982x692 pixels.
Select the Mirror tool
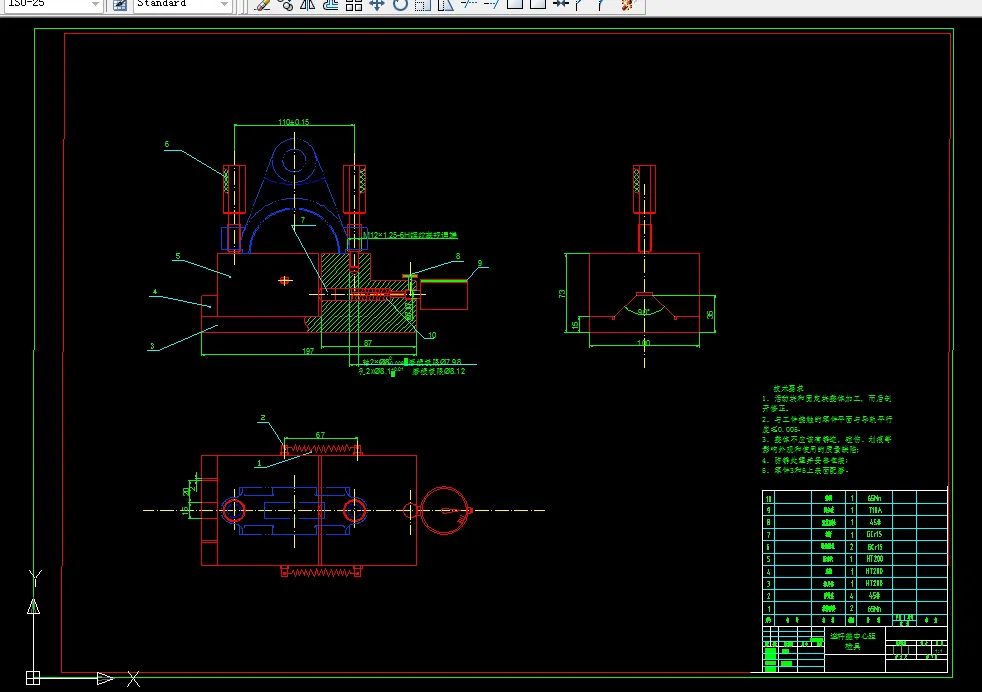[308, 5]
